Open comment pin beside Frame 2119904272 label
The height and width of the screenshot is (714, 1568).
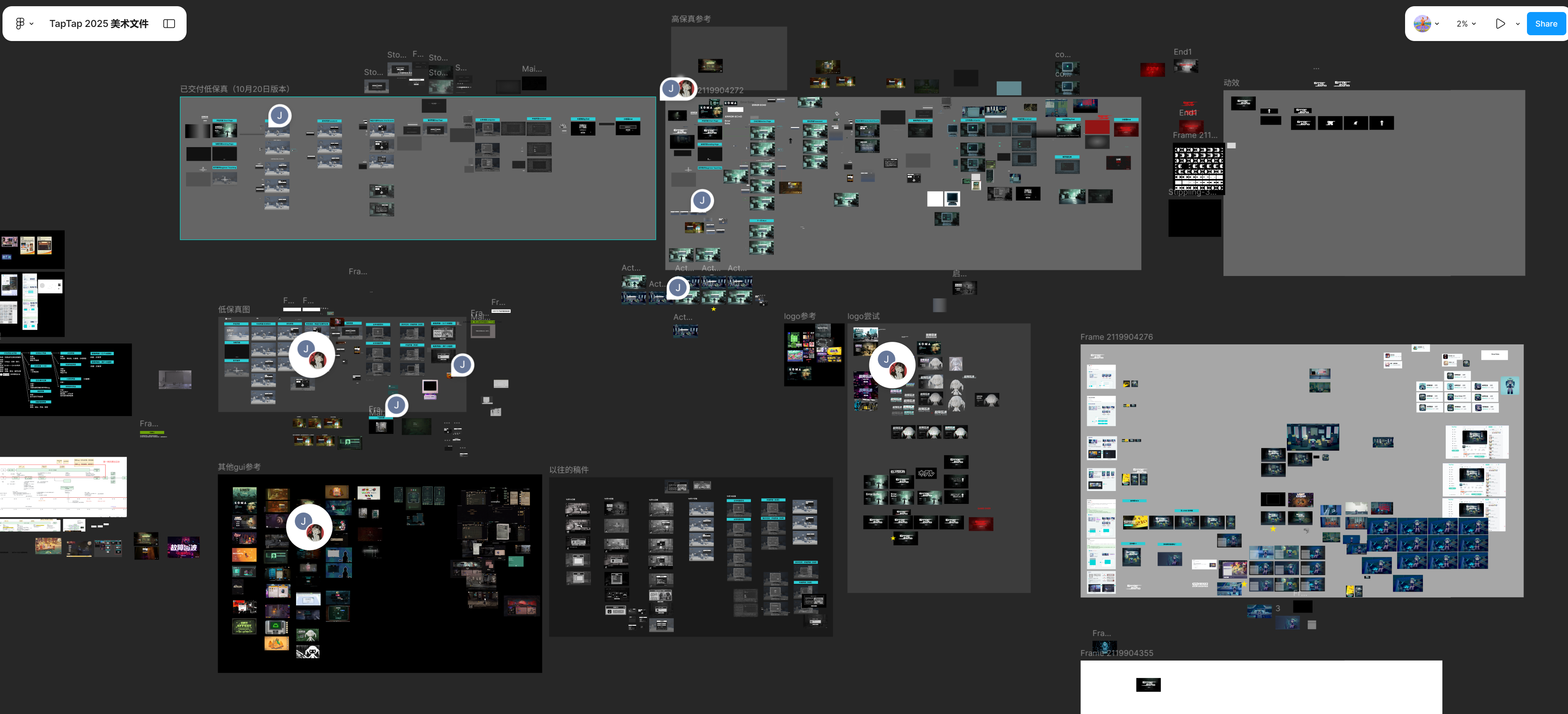(x=677, y=89)
